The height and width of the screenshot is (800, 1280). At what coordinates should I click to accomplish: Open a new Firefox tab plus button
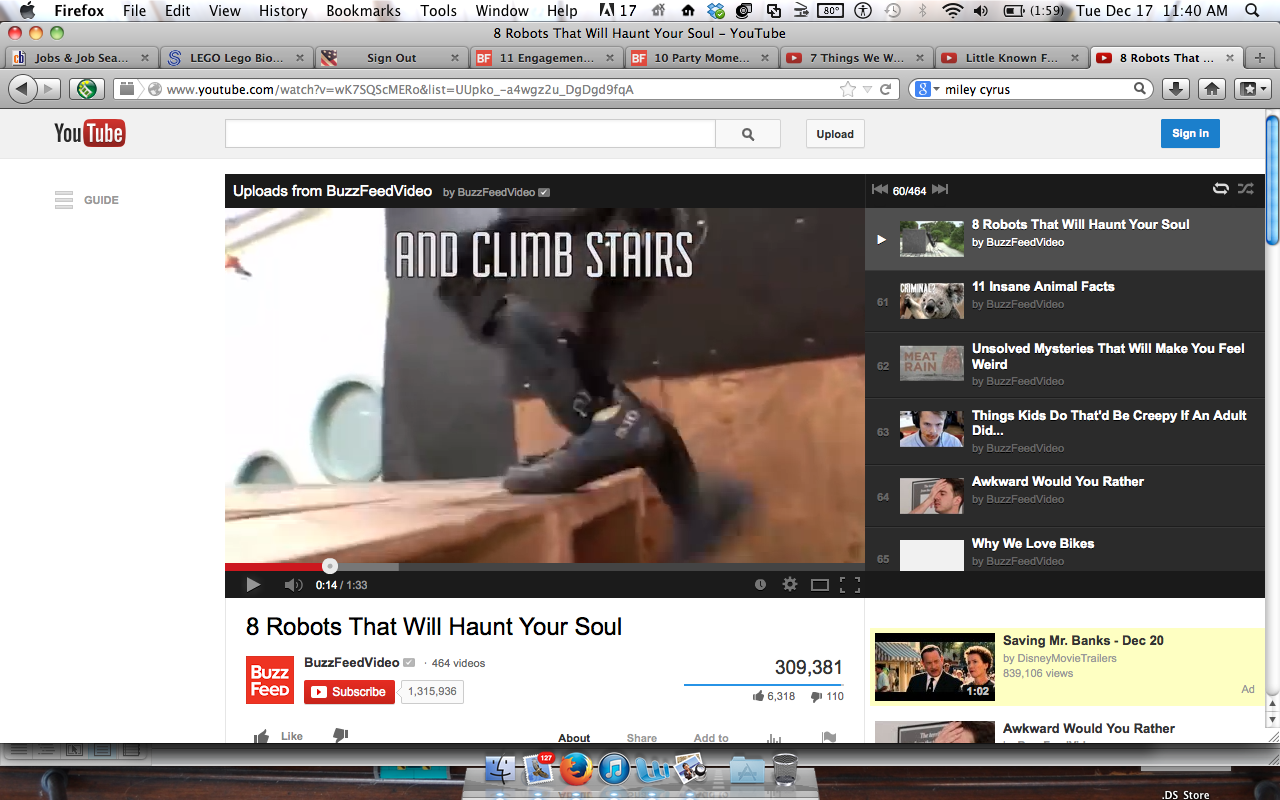click(x=1260, y=58)
